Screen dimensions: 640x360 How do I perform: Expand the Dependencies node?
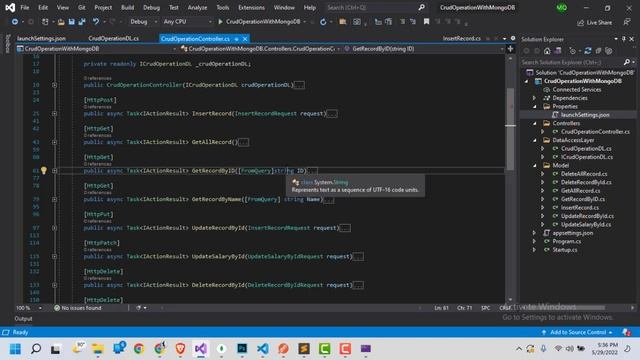pyautogui.click(x=534, y=98)
